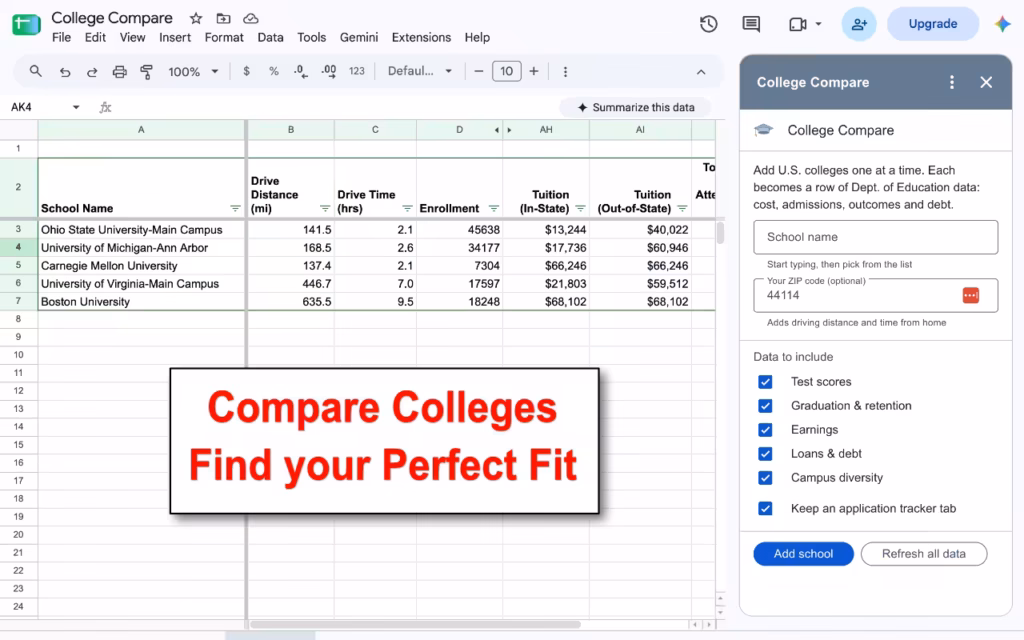Open toolbar more options dots
The width and height of the screenshot is (1024, 640).
click(565, 72)
